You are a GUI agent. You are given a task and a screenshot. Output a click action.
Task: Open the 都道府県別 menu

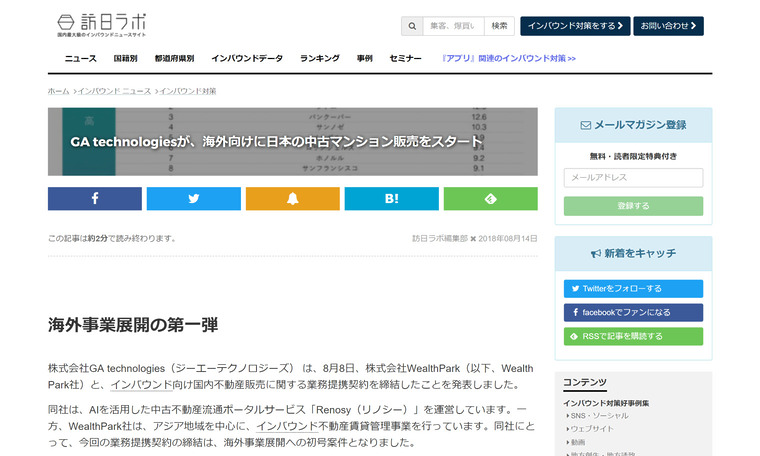tap(174, 59)
